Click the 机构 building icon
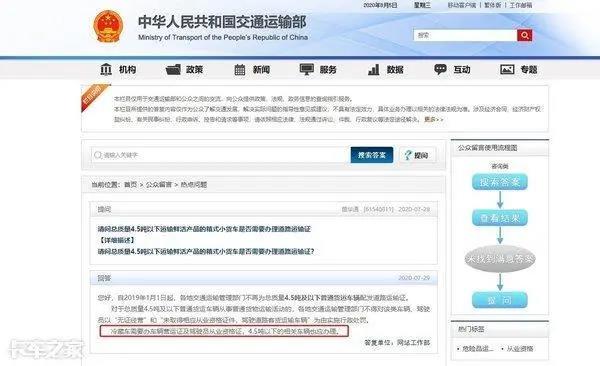 click(106, 70)
